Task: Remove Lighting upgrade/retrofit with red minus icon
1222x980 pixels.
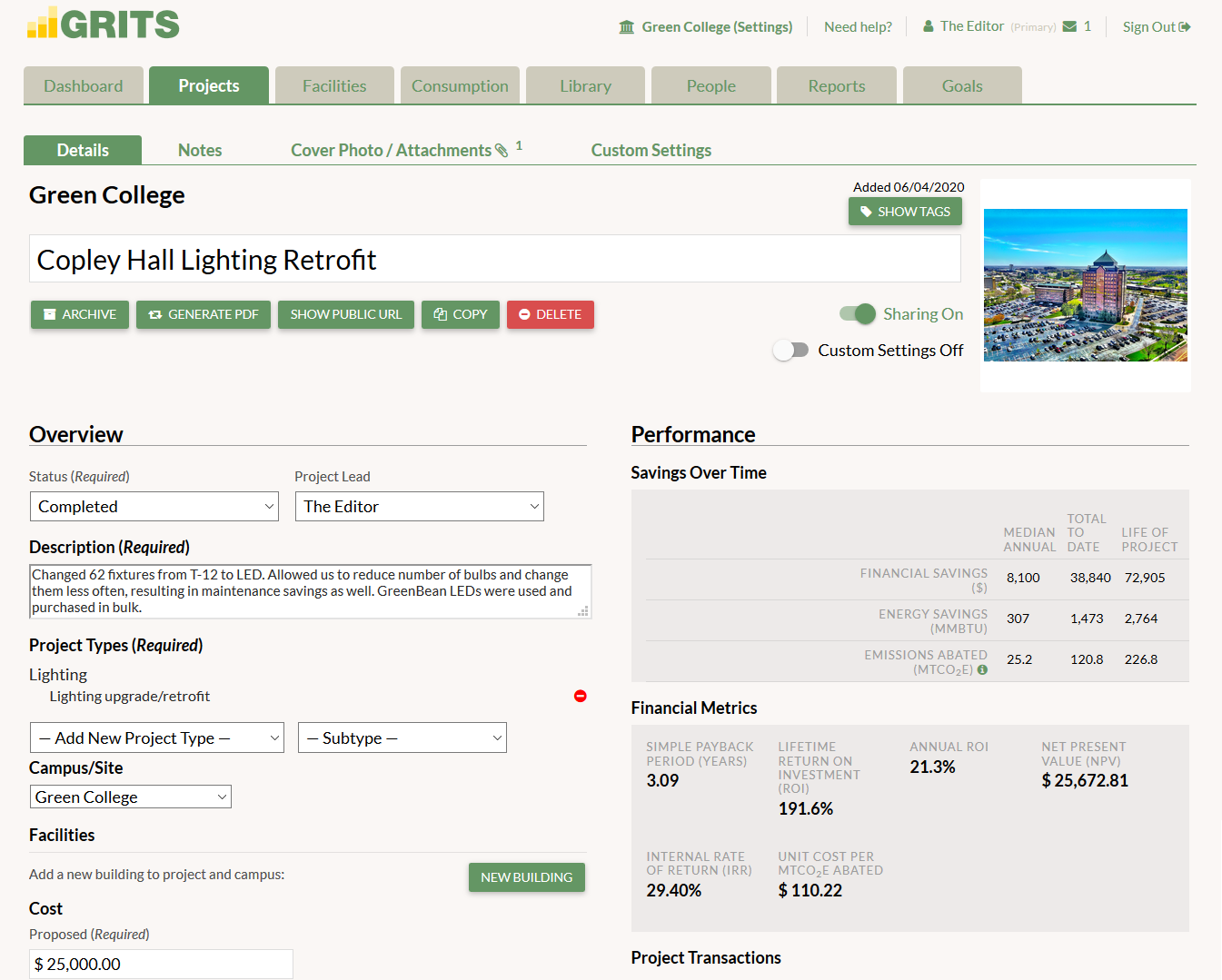Action: (x=581, y=696)
